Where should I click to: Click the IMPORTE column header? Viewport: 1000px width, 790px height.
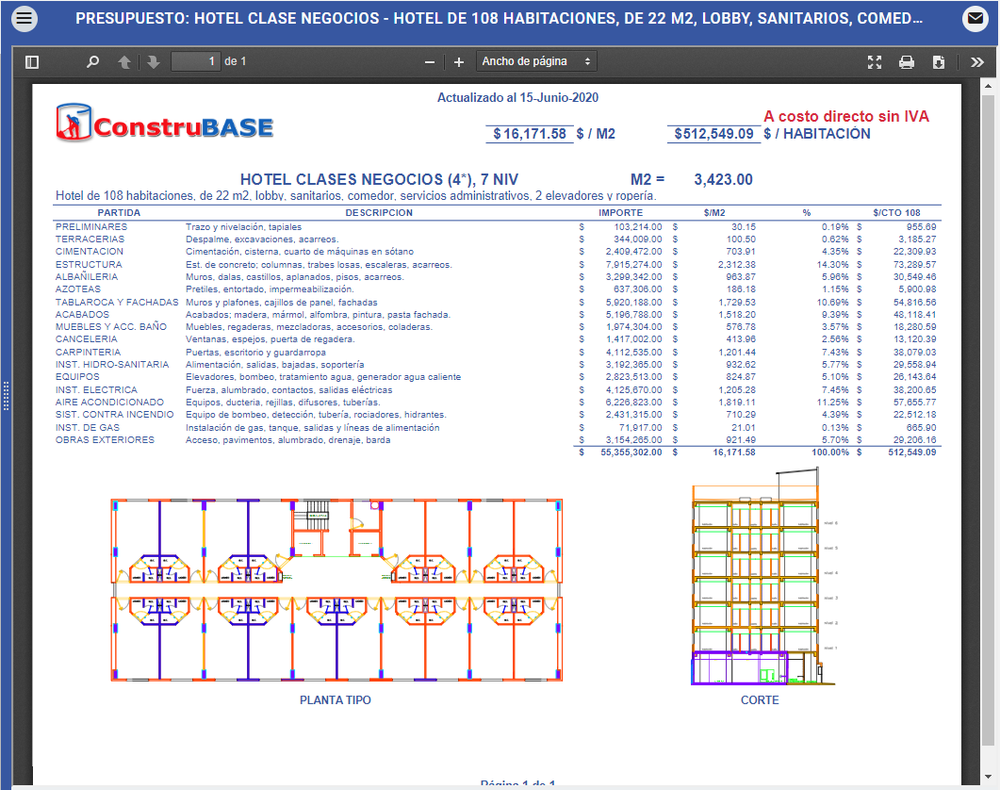click(x=621, y=213)
